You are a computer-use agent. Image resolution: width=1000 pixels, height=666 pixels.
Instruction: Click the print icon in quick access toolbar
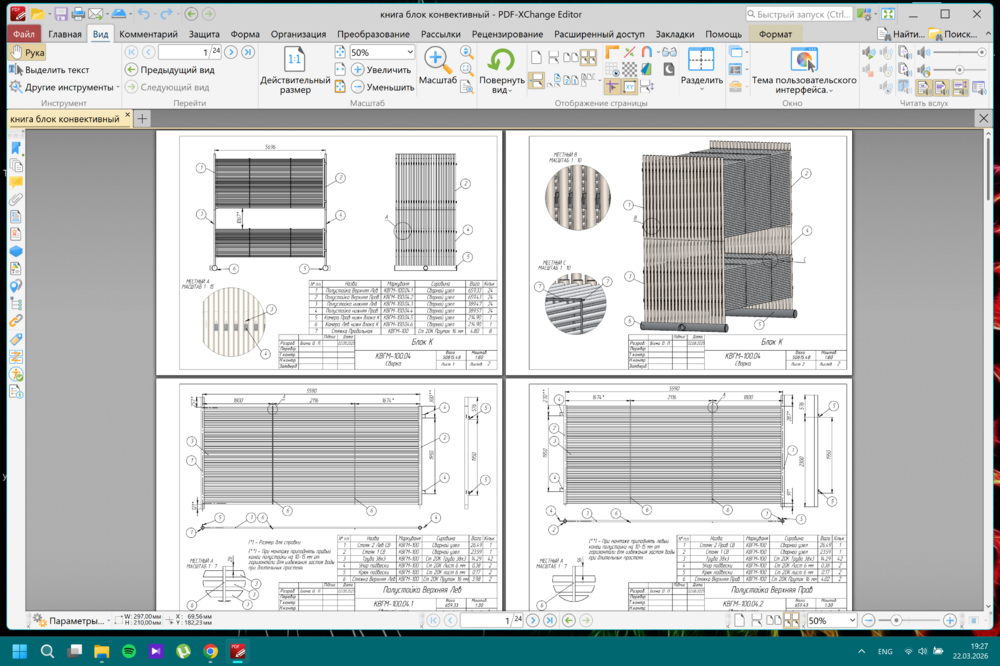(78, 14)
